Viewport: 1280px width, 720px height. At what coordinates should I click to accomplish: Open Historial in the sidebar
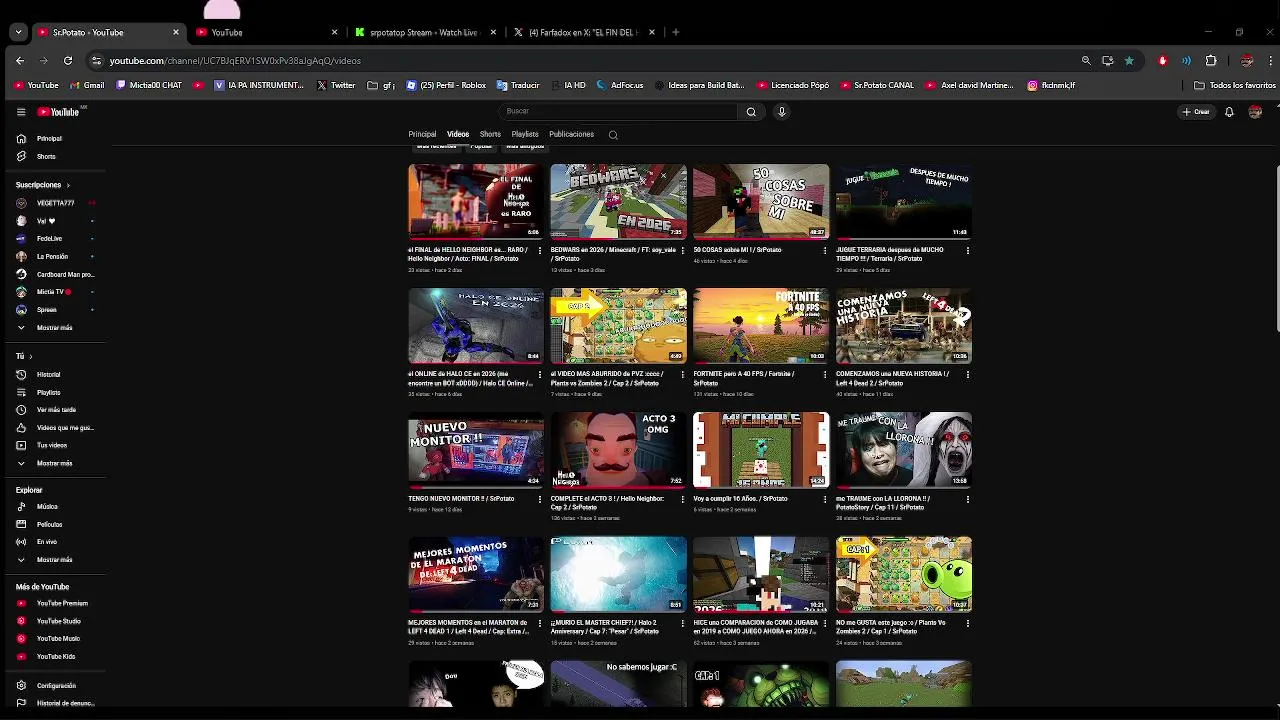pos(48,375)
